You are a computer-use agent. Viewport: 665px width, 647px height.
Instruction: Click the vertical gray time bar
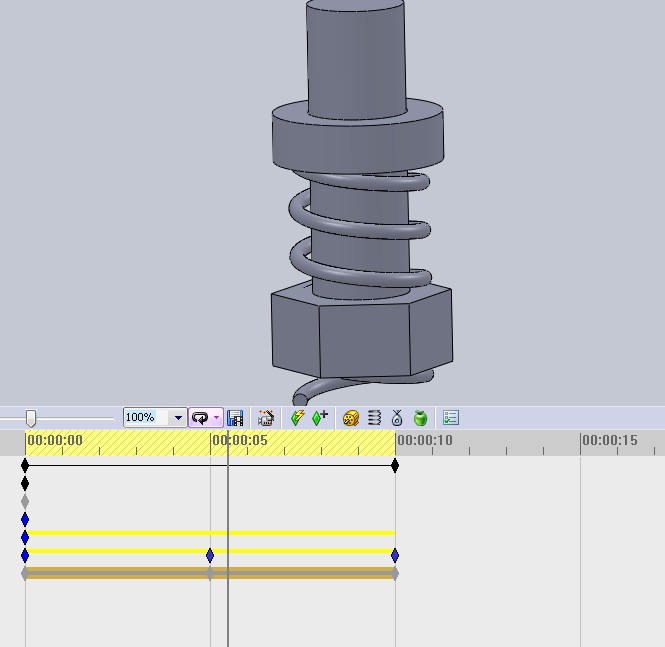point(228,538)
